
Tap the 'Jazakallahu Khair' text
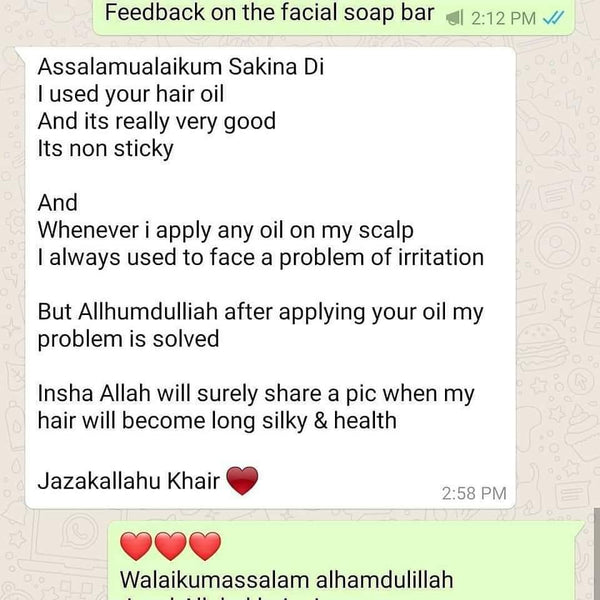[129, 481]
